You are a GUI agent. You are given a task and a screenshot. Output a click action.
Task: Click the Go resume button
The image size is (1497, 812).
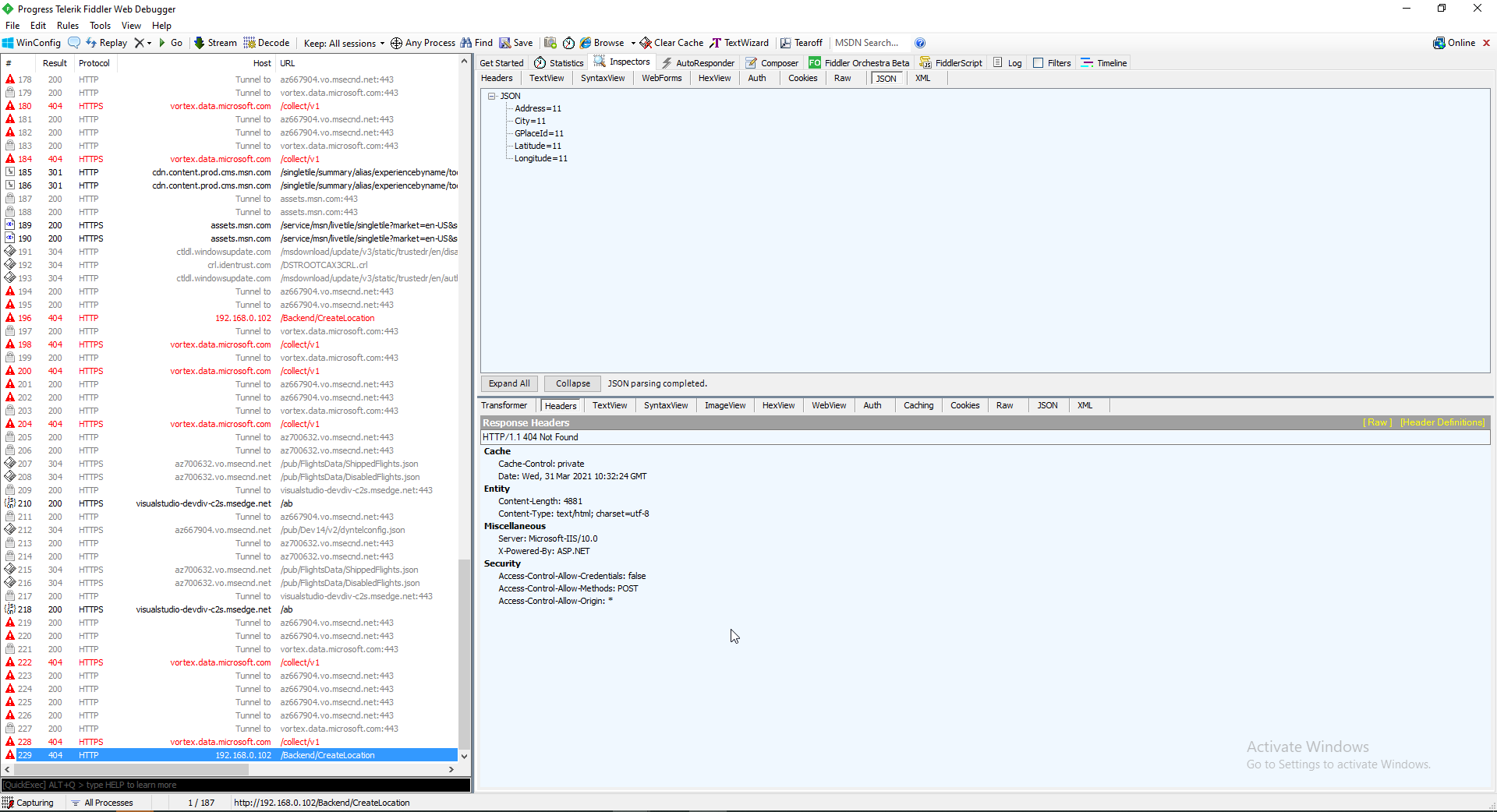171,43
